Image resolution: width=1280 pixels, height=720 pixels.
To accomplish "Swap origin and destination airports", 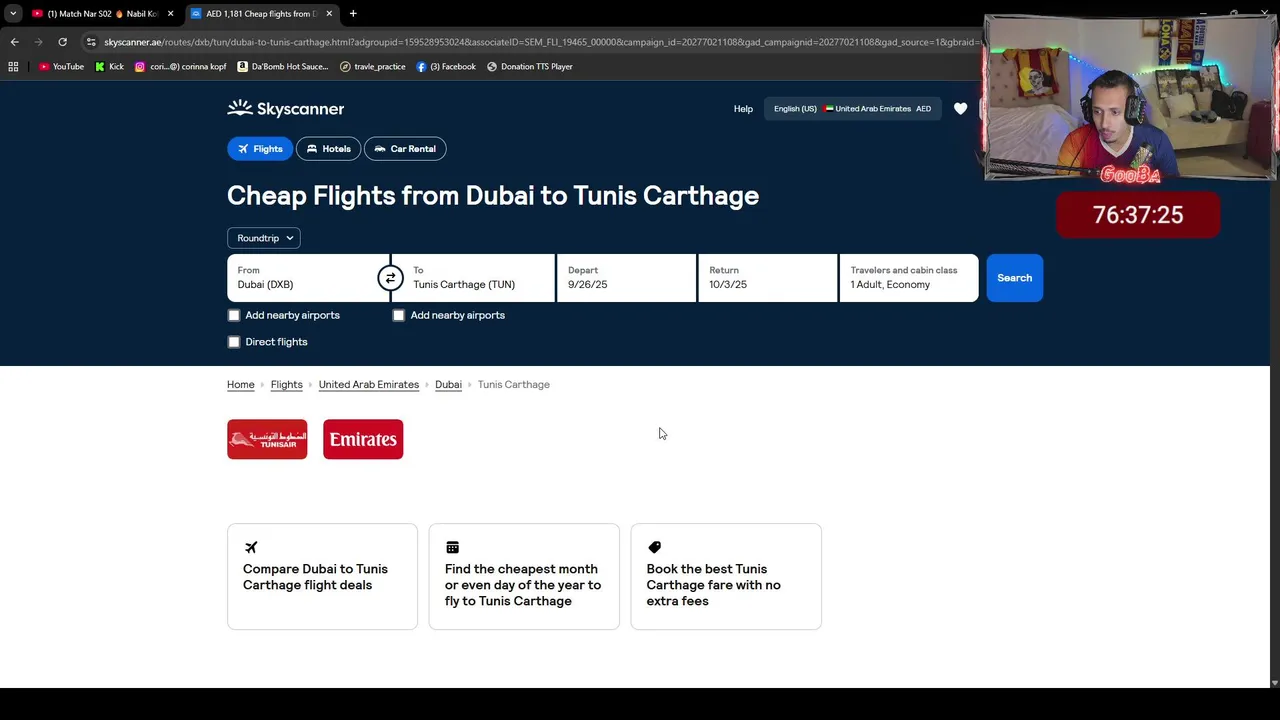I will point(390,278).
